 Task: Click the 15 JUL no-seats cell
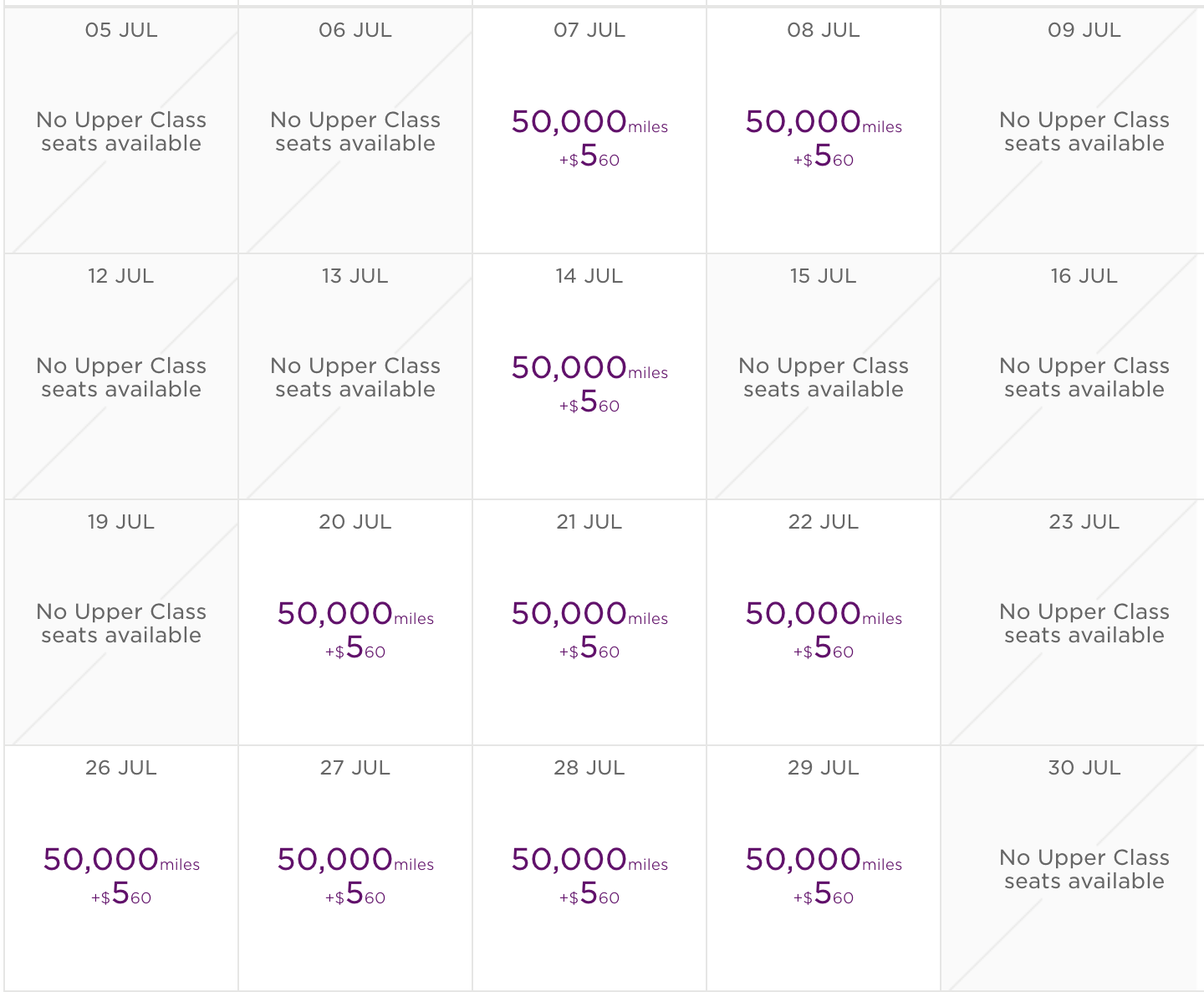824,377
